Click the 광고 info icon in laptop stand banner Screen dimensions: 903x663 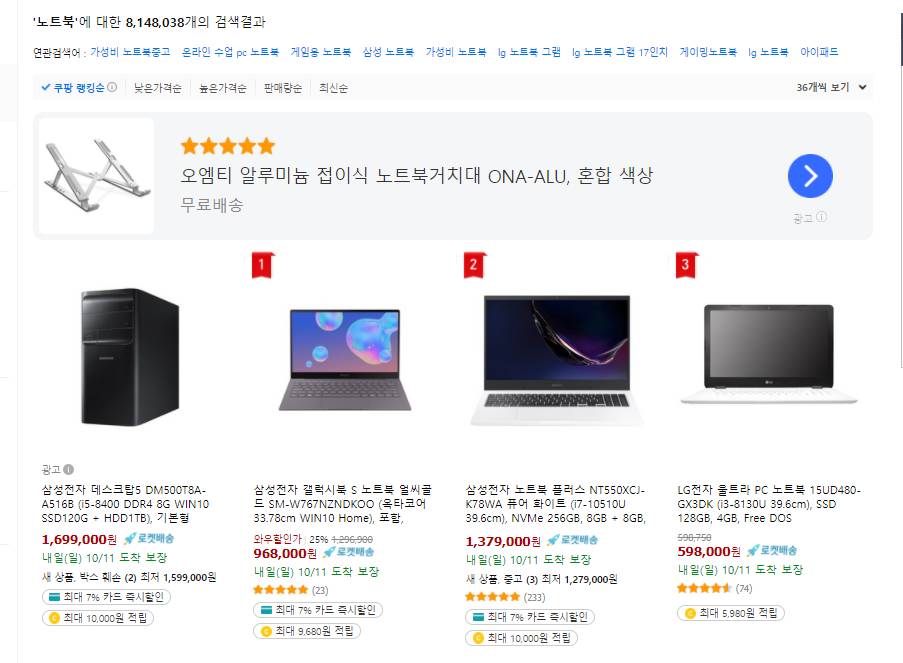point(822,217)
